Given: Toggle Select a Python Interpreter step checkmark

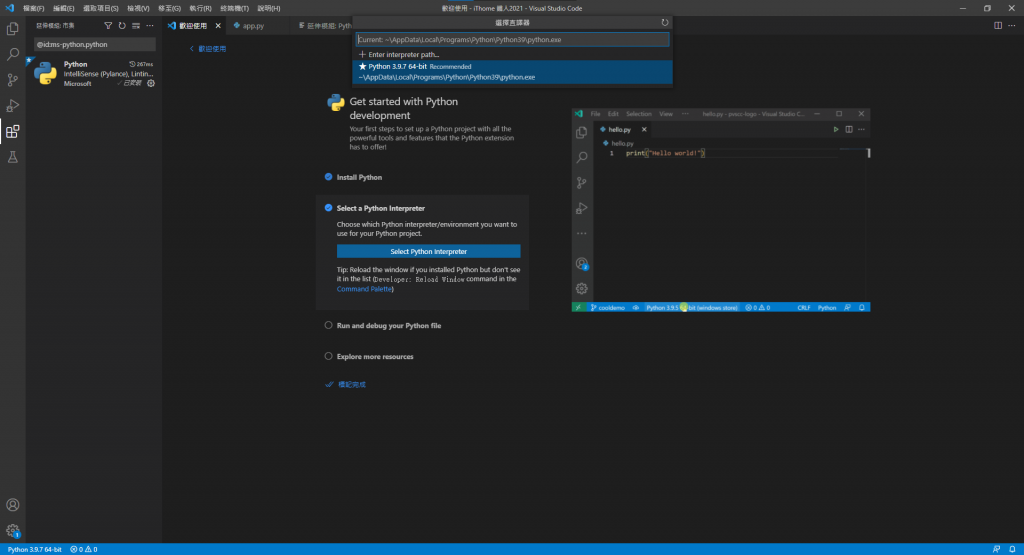Looking at the screenshot, I should pyautogui.click(x=328, y=208).
